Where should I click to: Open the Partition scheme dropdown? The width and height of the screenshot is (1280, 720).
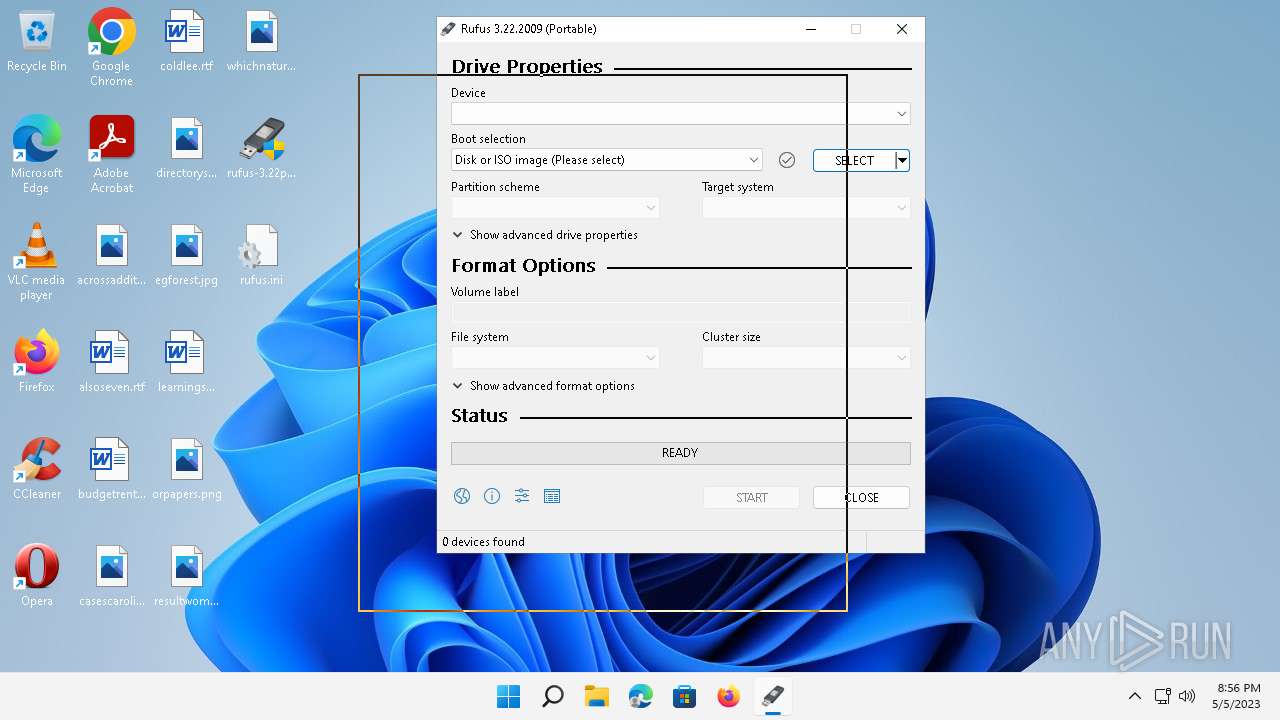point(555,208)
